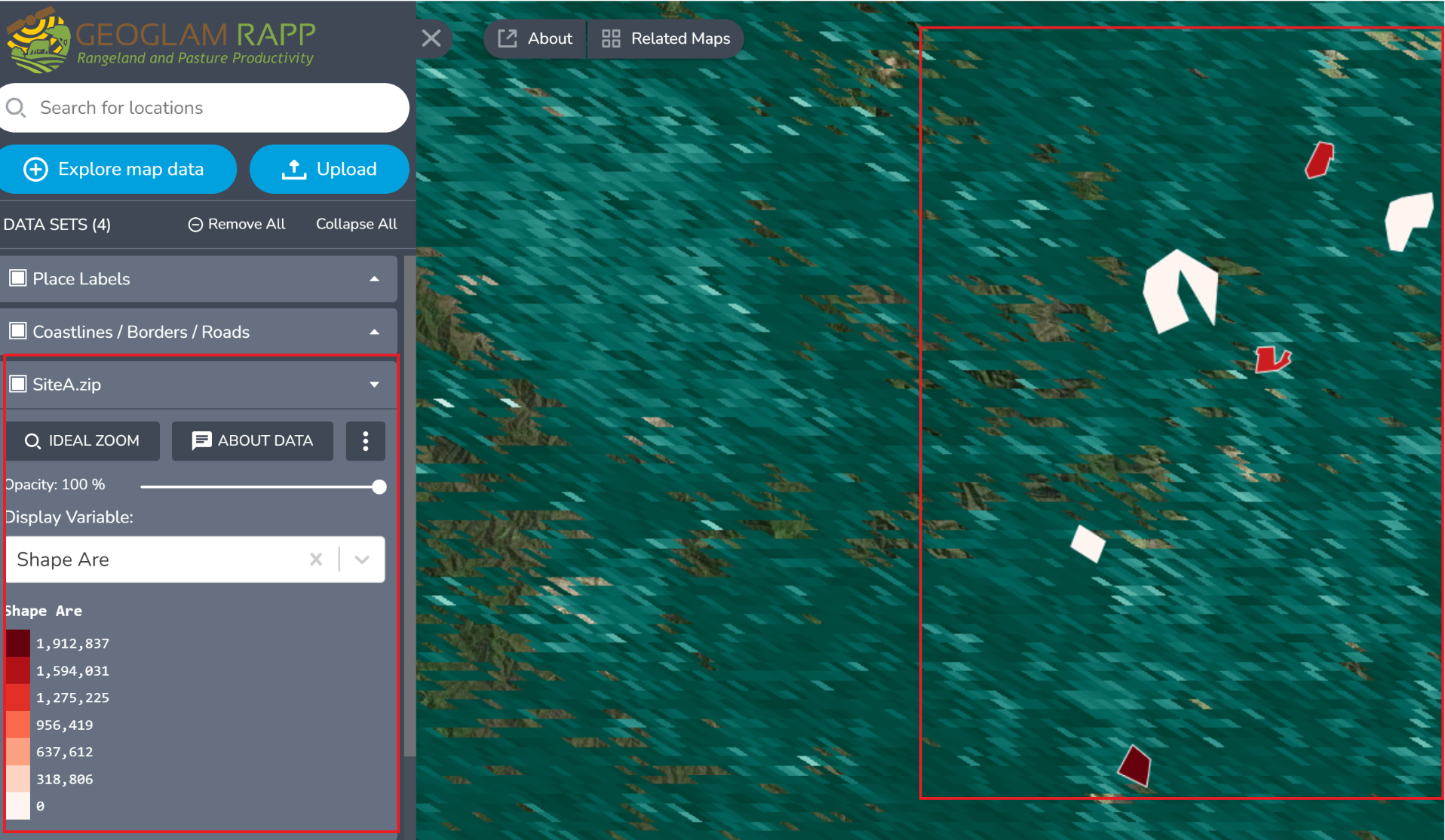
Task: Click the search magnifier icon
Action: coord(16,108)
